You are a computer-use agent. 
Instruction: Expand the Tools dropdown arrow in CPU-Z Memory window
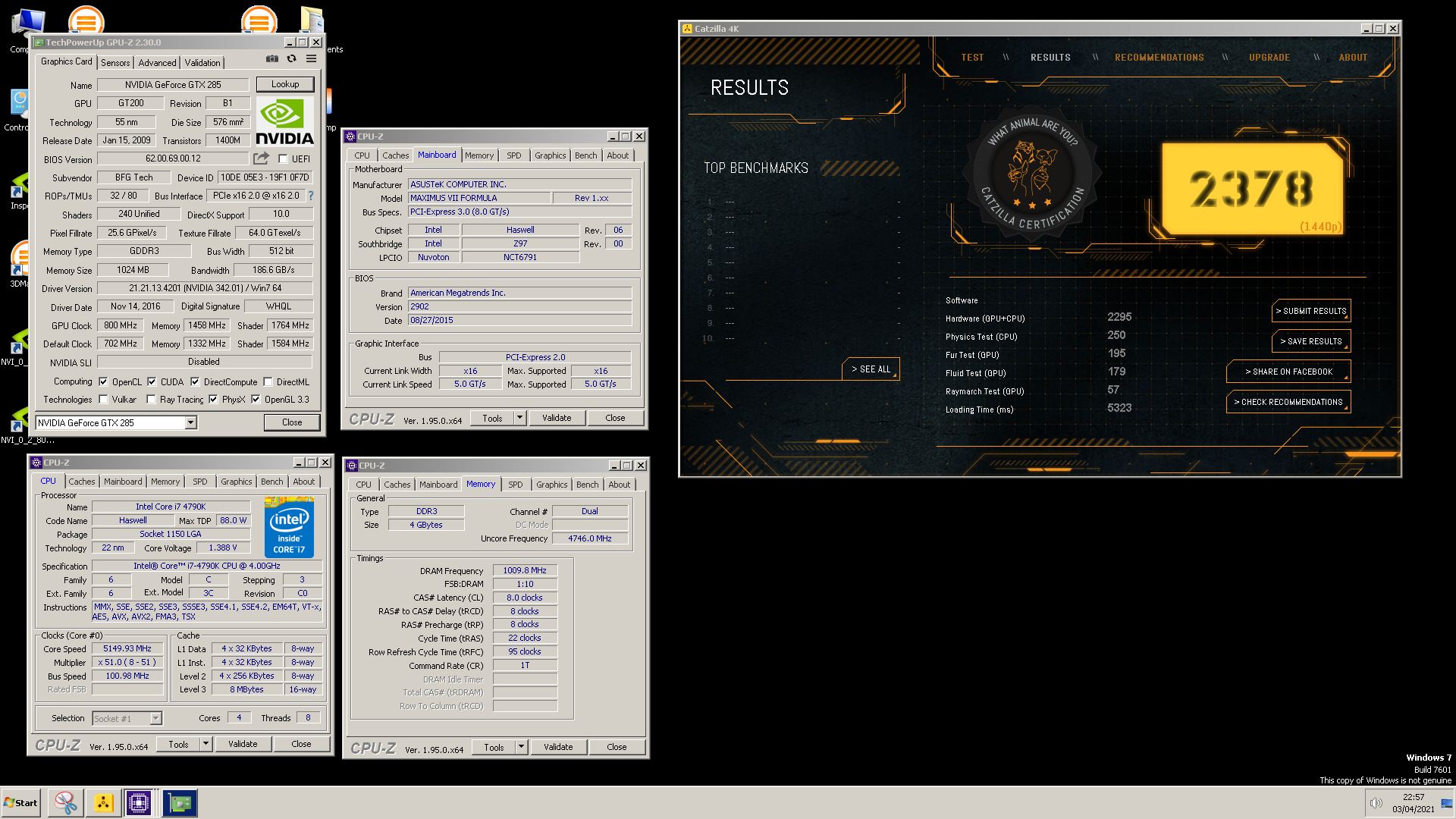pos(521,747)
